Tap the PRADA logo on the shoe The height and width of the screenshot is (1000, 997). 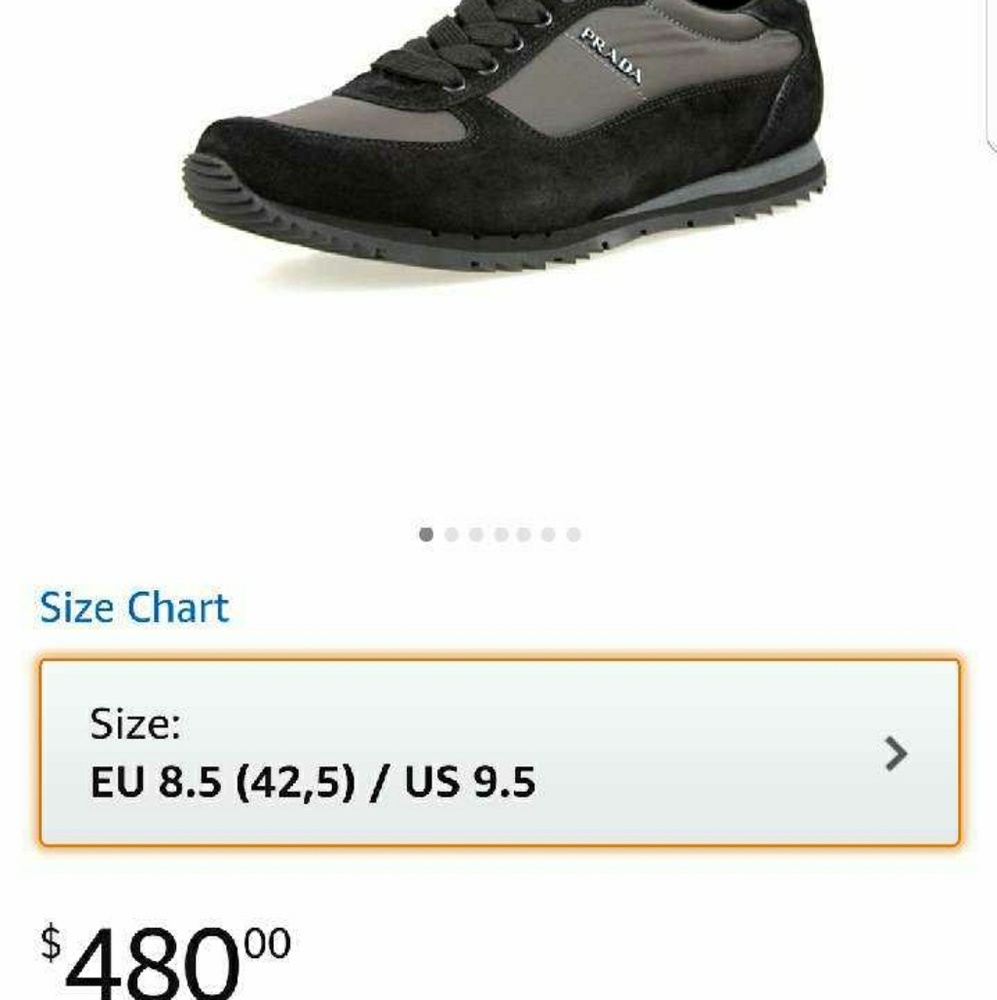[x=610, y=55]
